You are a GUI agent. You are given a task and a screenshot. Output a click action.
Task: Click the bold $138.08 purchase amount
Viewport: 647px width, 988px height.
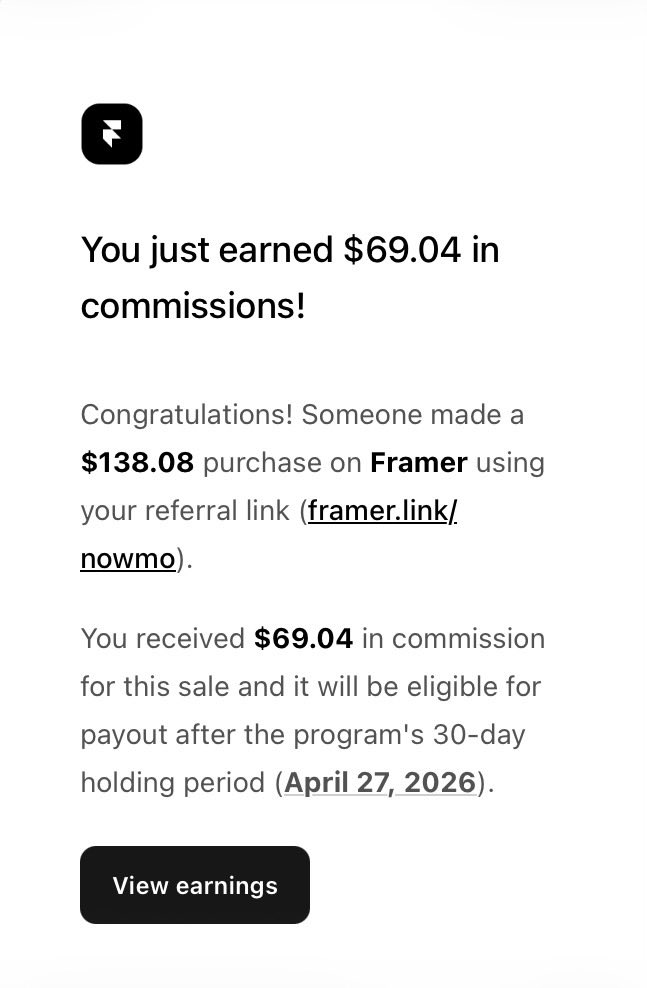pyautogui.click(x=138, y=463)
